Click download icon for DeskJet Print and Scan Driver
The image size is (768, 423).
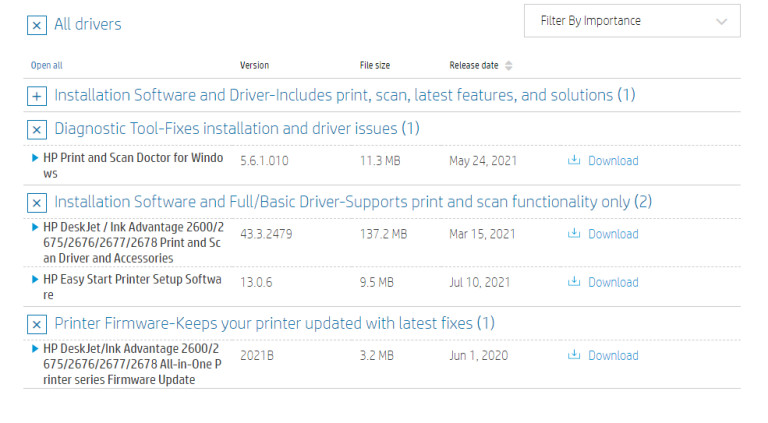point(574,234)
